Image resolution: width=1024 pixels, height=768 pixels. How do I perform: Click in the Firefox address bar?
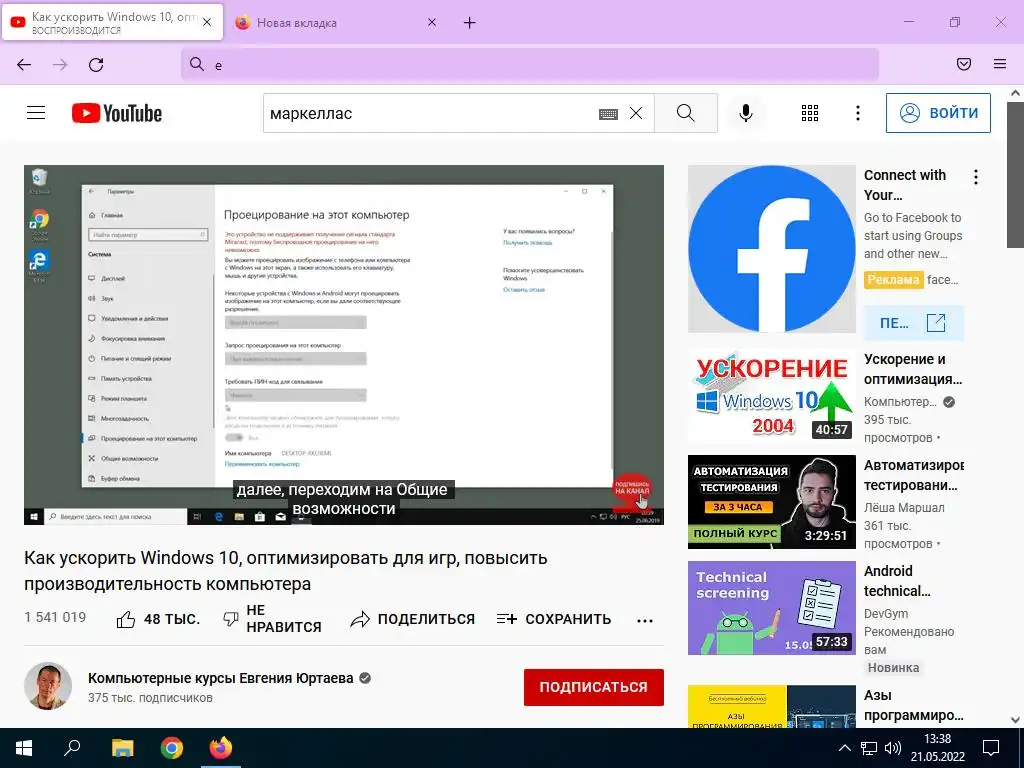[530, 65]
